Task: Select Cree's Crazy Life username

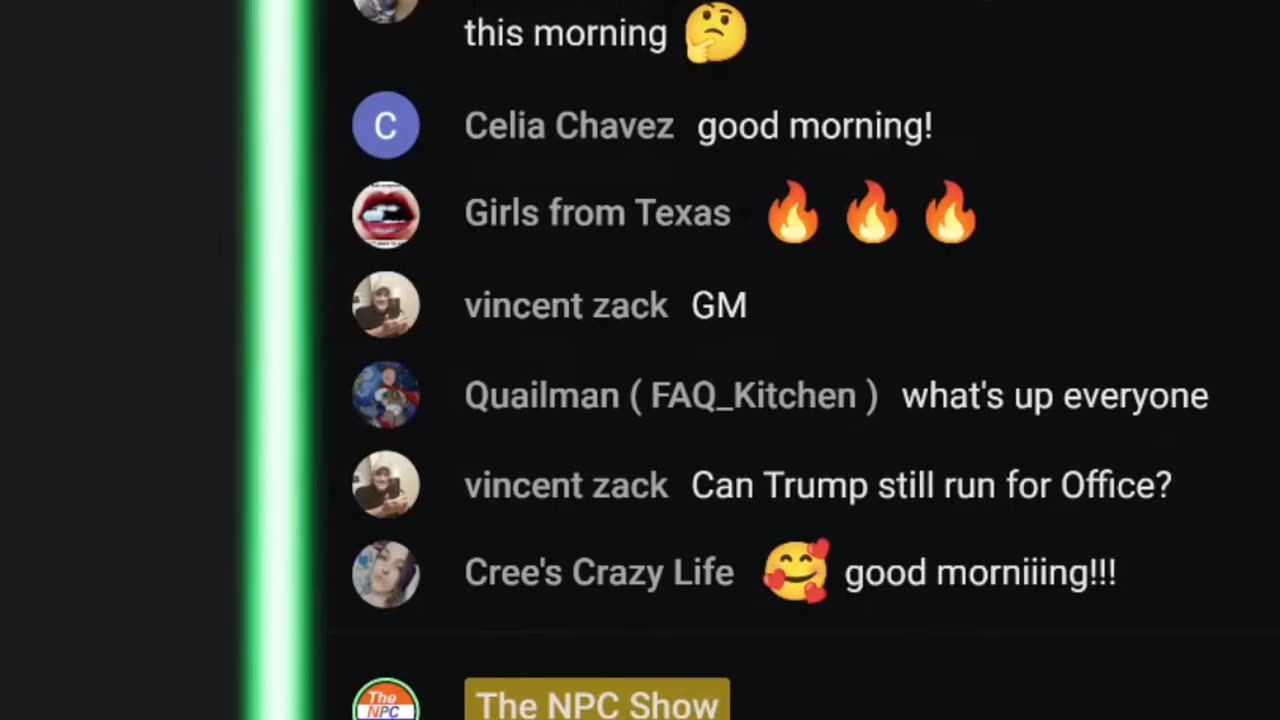Action: pyautogui.click(x=599, y=573)
